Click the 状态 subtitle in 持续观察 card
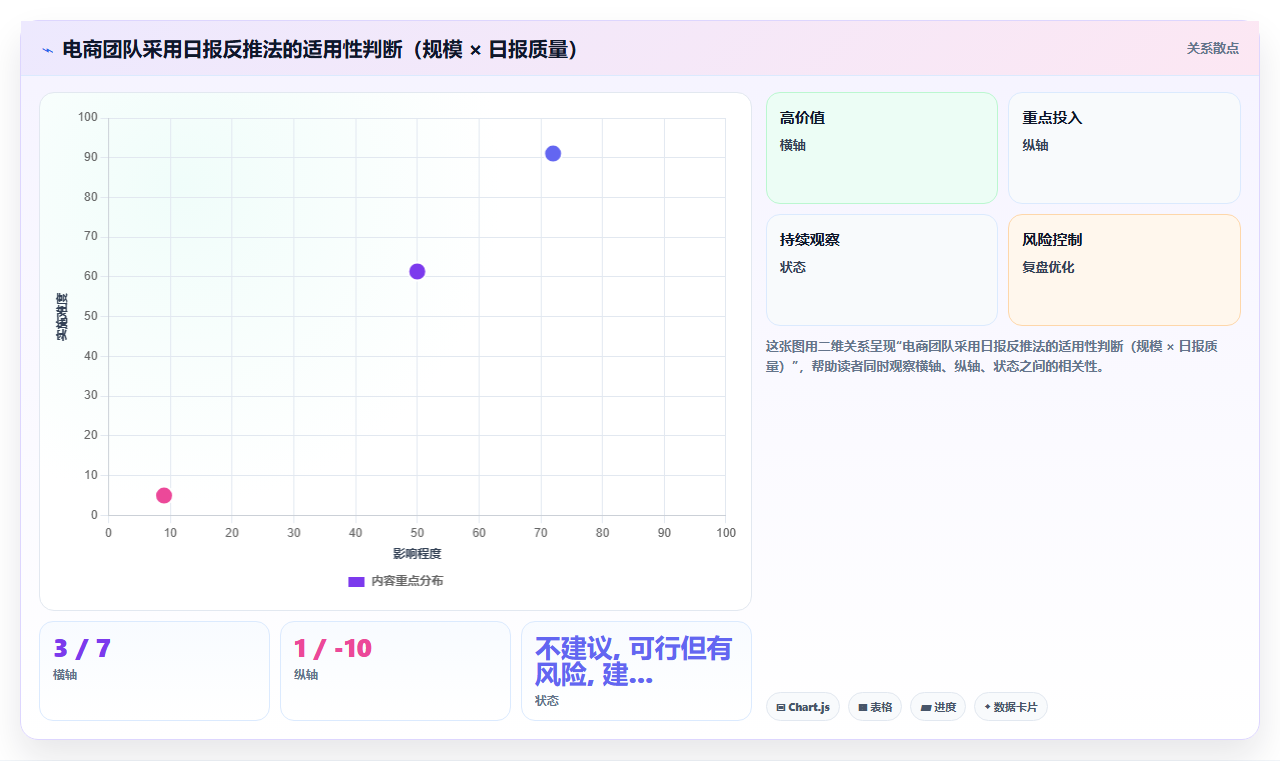This screenshot has height=761, width=1280. point(793,267)
